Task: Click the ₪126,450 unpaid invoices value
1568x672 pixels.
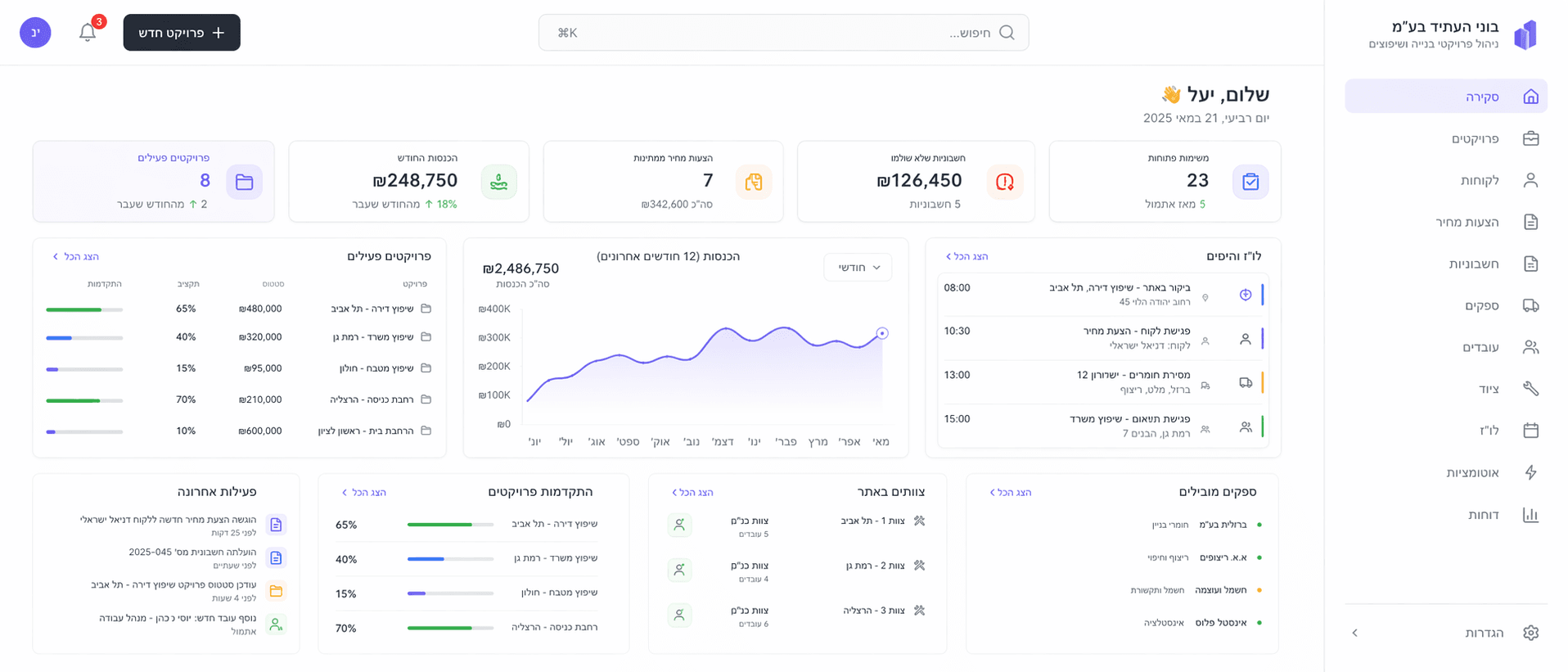Action: [x=919, y=180]
